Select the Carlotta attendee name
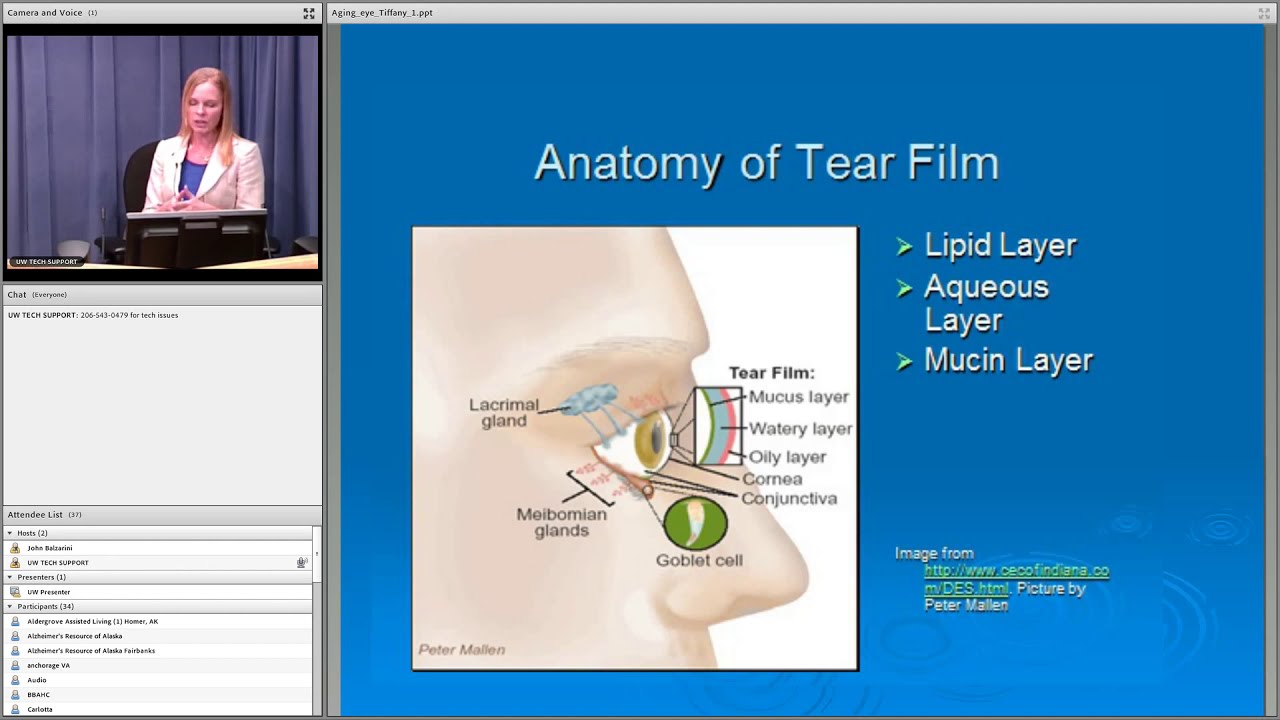 [40, 709]
